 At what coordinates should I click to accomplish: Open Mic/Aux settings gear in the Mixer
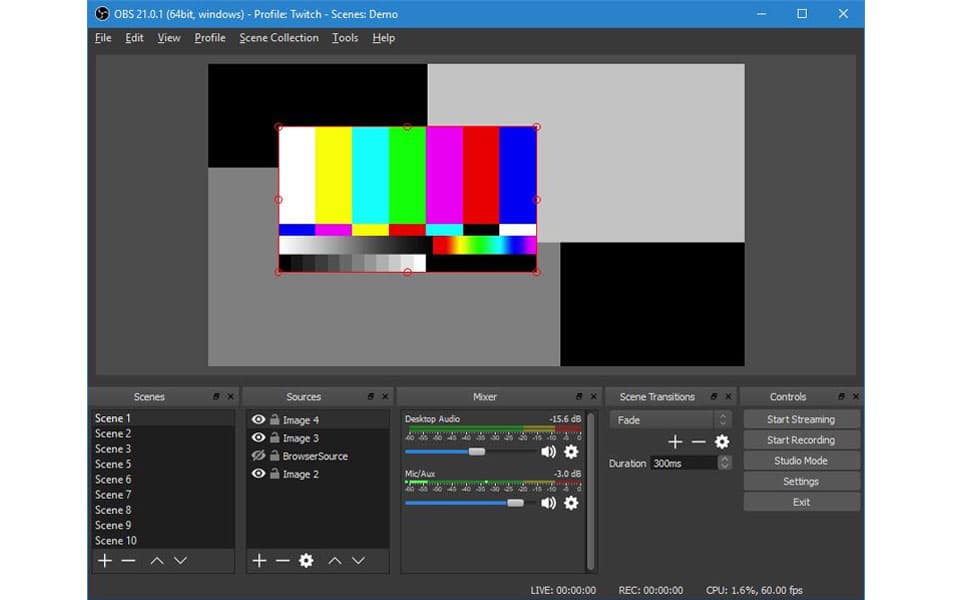coord(571,505)
